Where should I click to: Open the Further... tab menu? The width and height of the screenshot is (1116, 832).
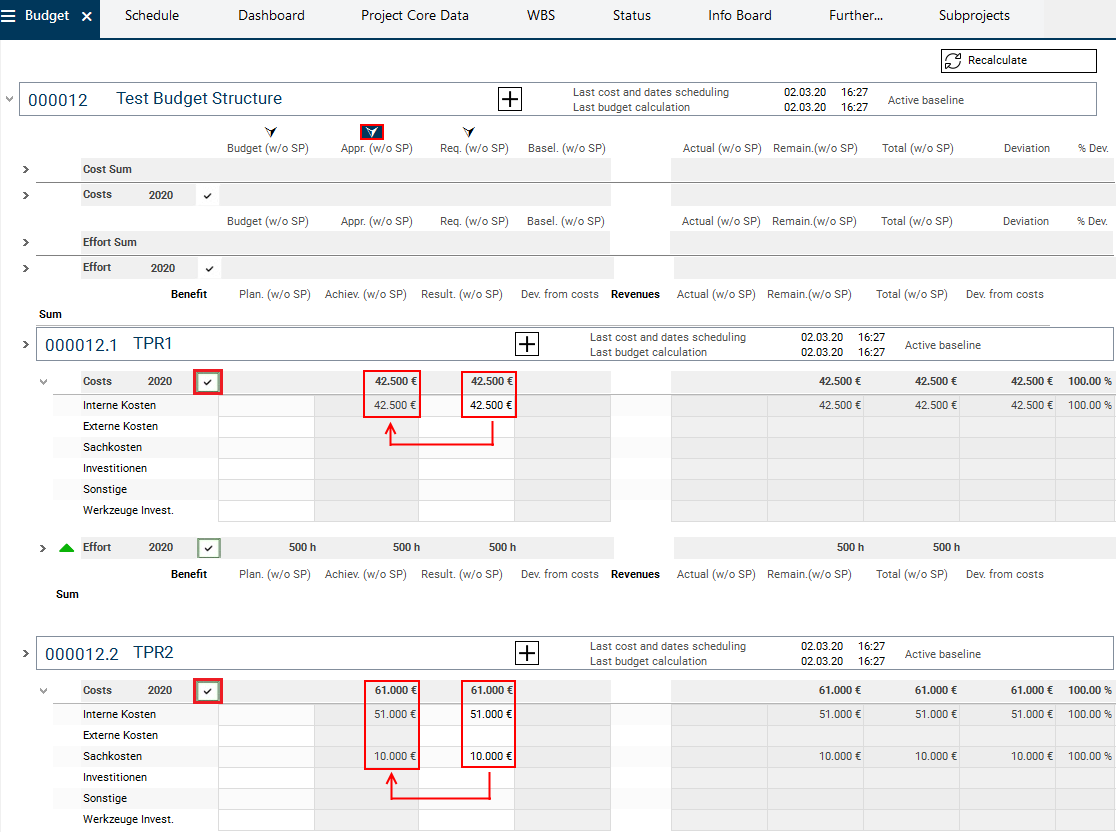855,16
